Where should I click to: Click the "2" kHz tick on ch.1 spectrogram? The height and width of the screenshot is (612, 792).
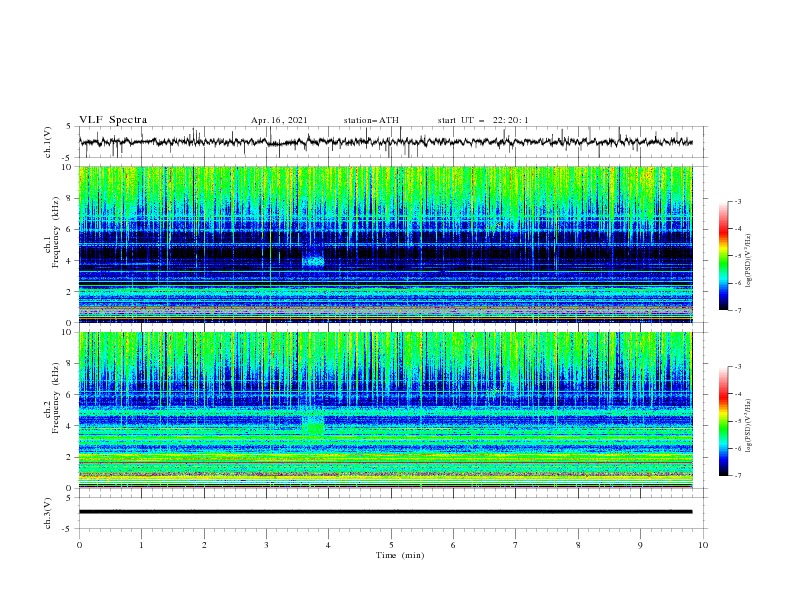click(70, 292)
